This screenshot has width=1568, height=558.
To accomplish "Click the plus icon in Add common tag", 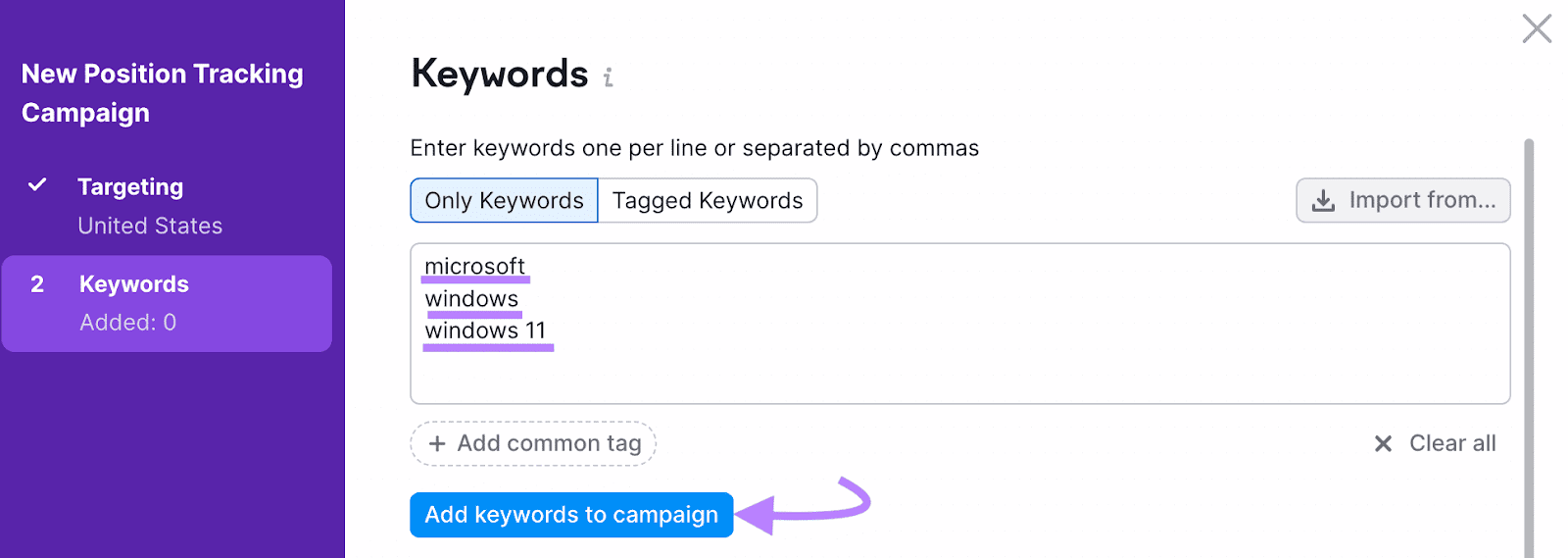I will pos(437,444).
